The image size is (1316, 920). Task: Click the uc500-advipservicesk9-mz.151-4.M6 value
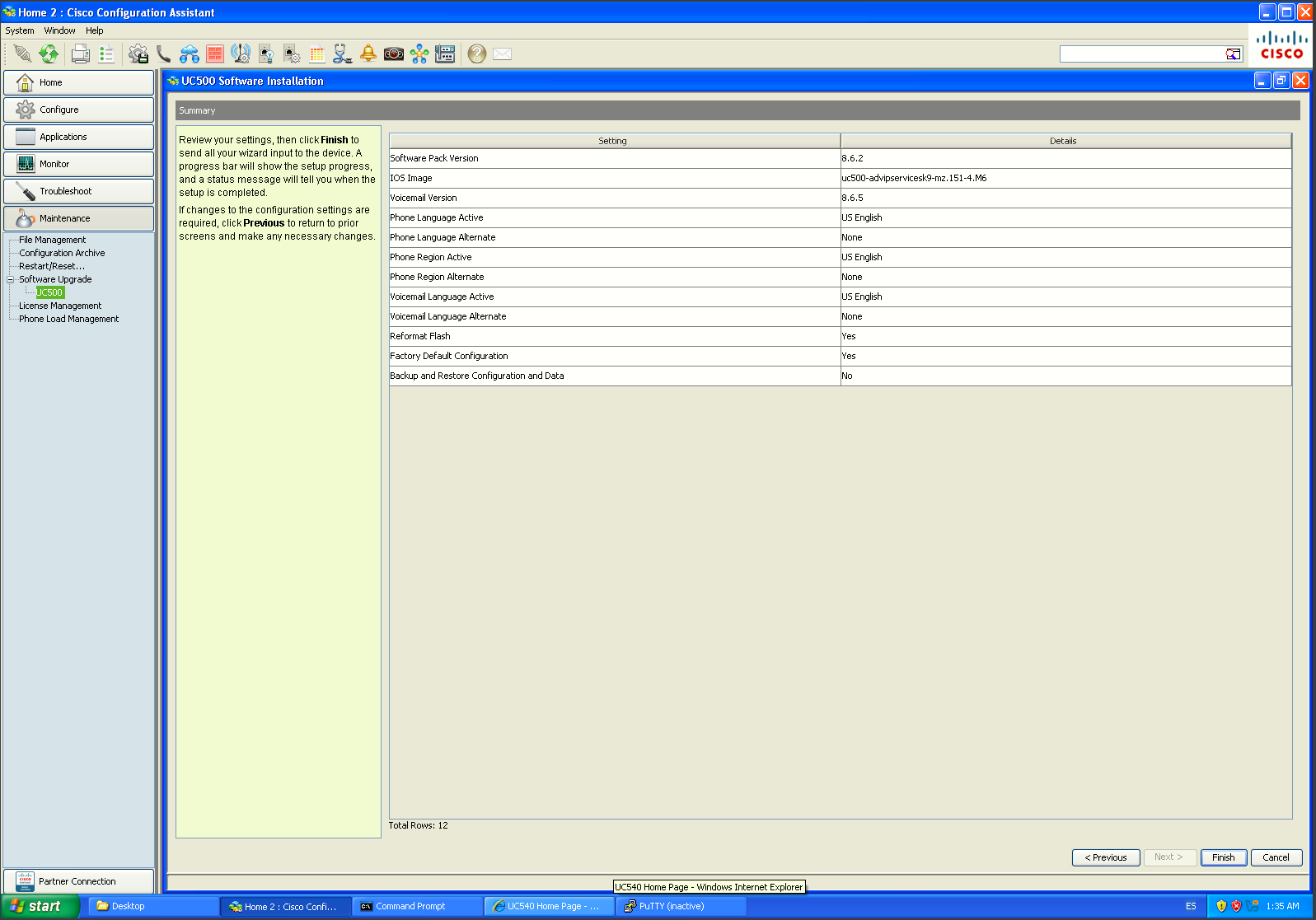click(x=914, y=178)
